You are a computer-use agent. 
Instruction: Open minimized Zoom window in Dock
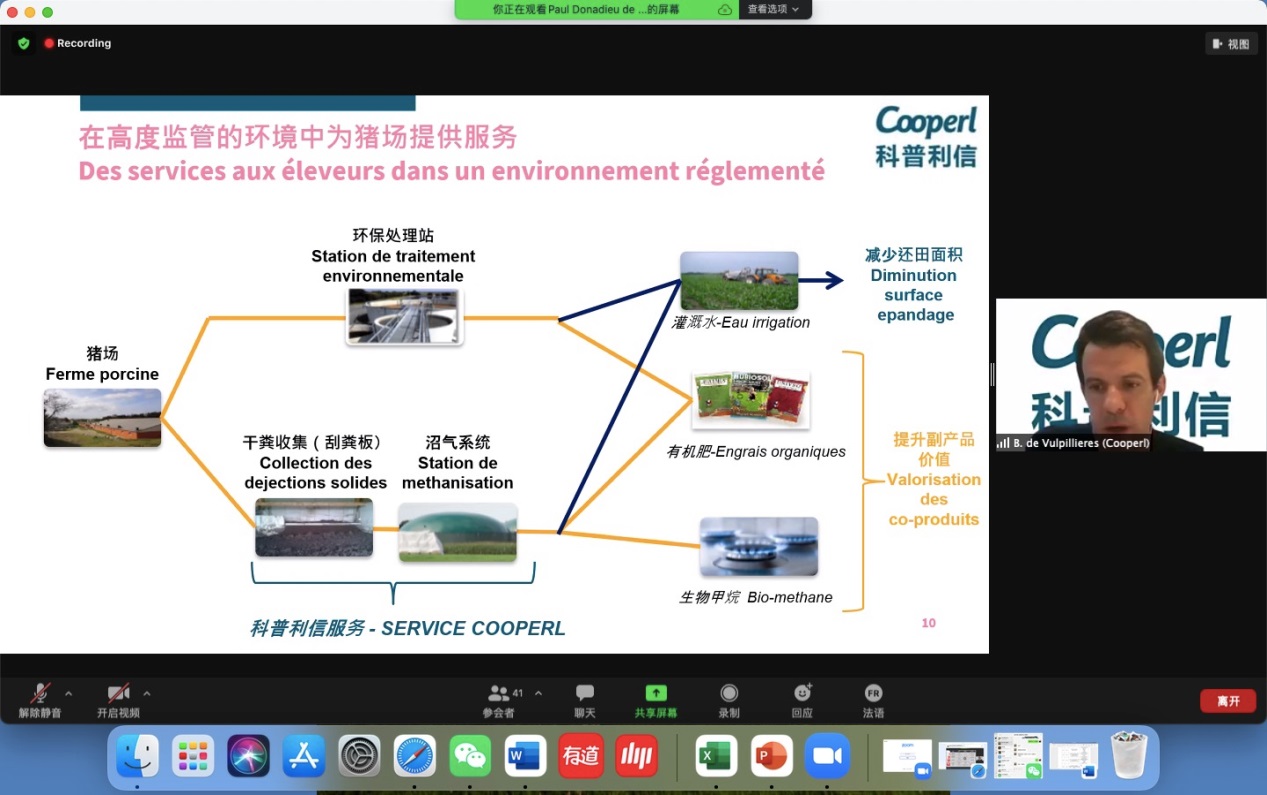(907, 757)
